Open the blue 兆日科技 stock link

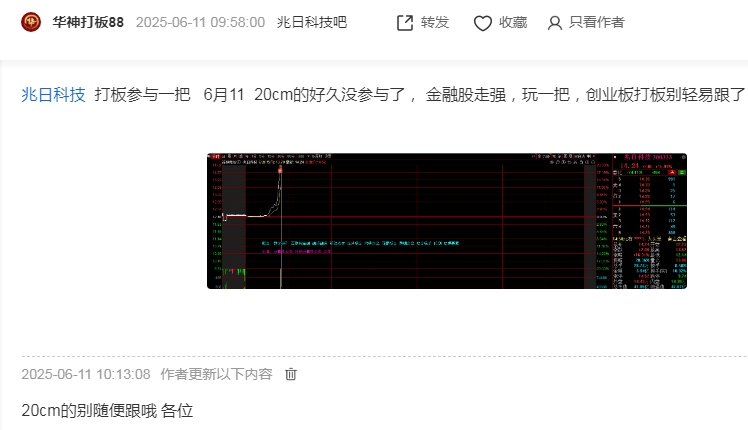pyautogui.click(x=53, y=94)
